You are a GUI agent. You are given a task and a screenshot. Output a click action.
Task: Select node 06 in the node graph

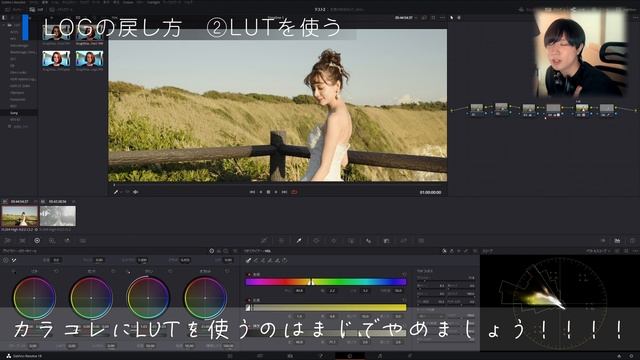tap(607, 109)
